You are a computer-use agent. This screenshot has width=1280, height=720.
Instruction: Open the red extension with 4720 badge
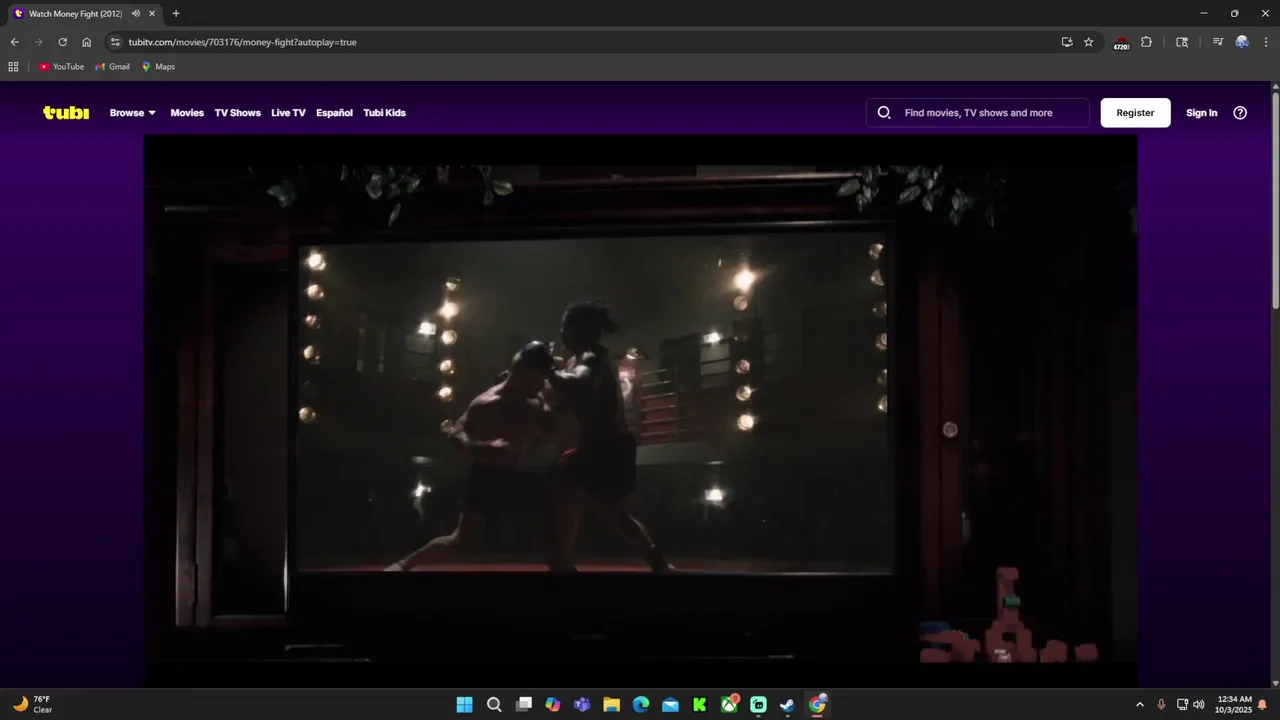(x=1121, y=43)
